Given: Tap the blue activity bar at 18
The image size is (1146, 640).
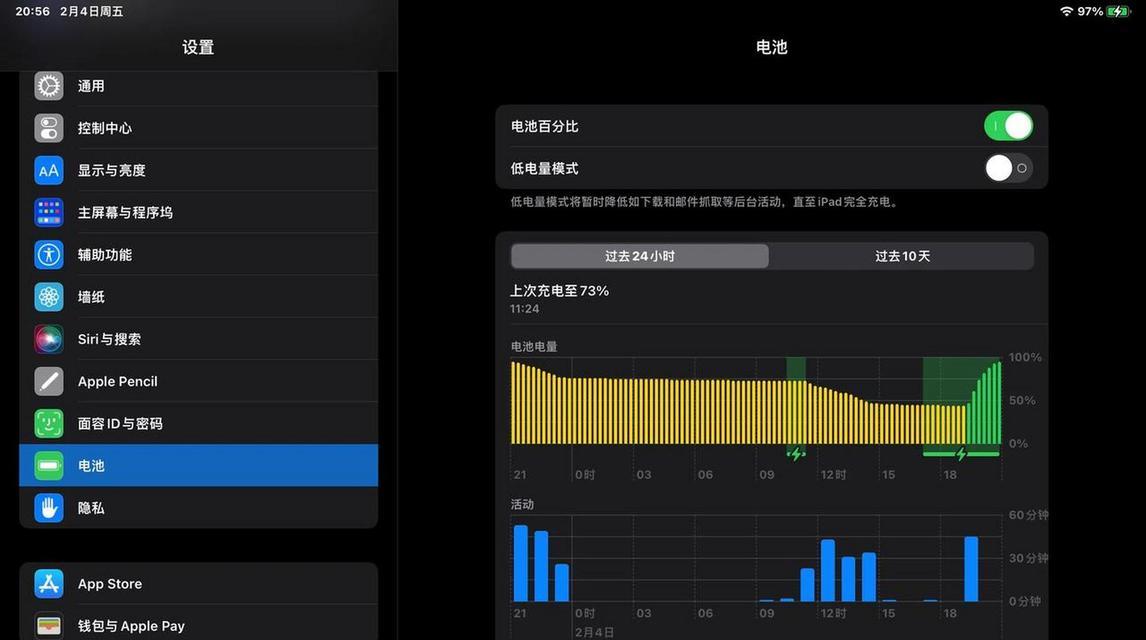Looking at the screenshot, I should pos(971,569).
